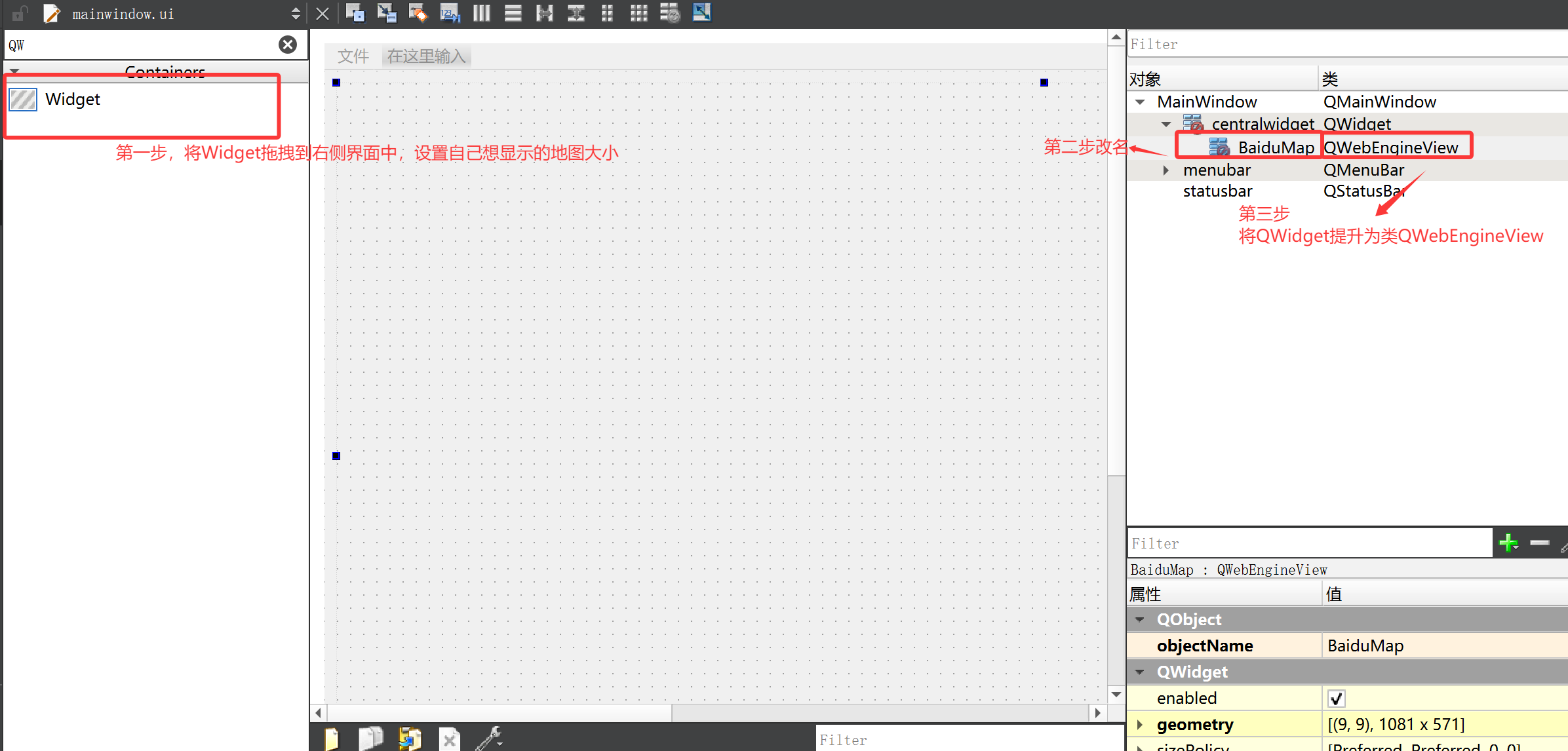Collapse the QObject property group
Viewport: 1568px width, 751px height.
1141,619
